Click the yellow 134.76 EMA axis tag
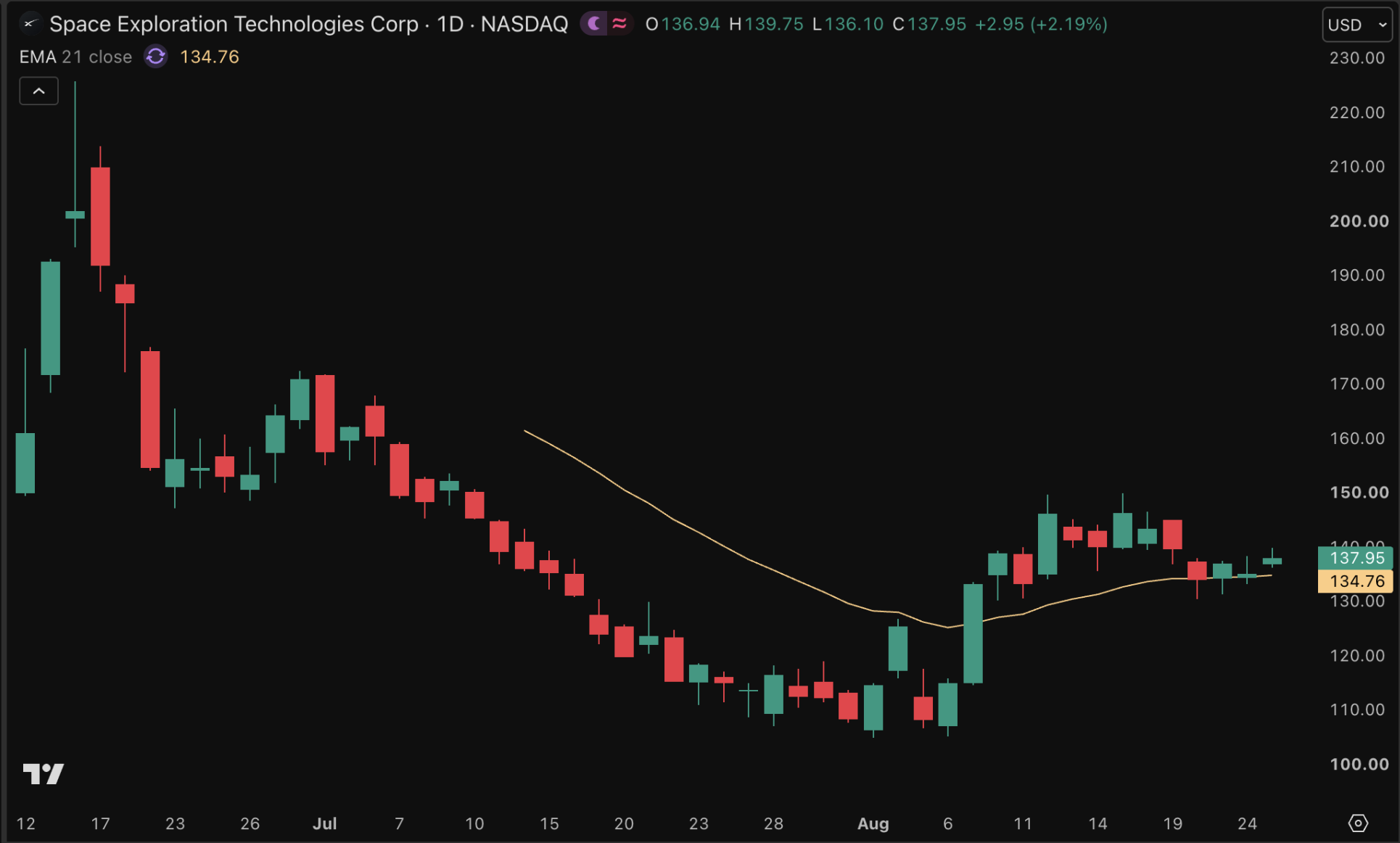 1355,581
